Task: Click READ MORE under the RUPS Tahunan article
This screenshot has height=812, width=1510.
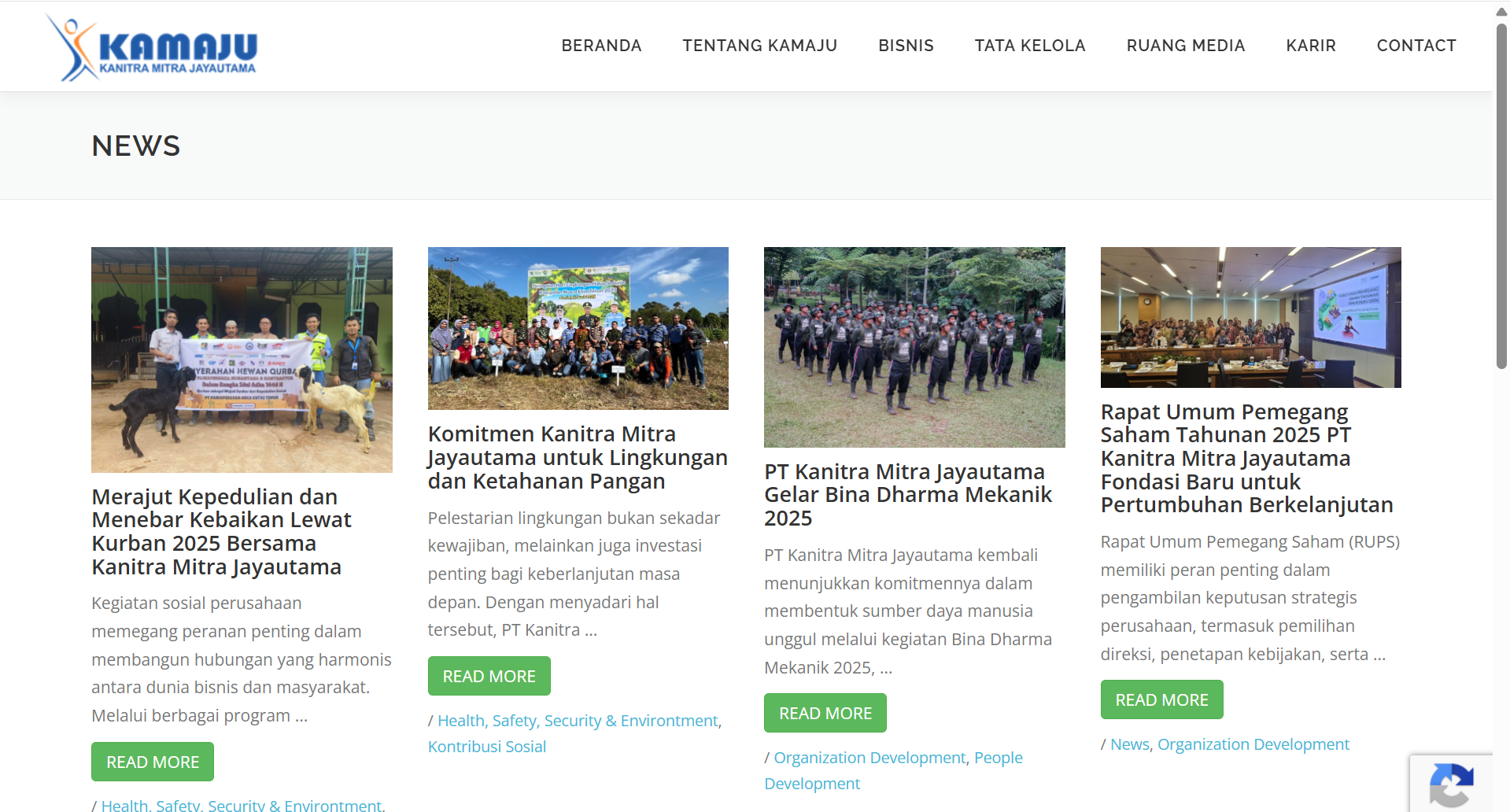Action: pos(1161,699)
